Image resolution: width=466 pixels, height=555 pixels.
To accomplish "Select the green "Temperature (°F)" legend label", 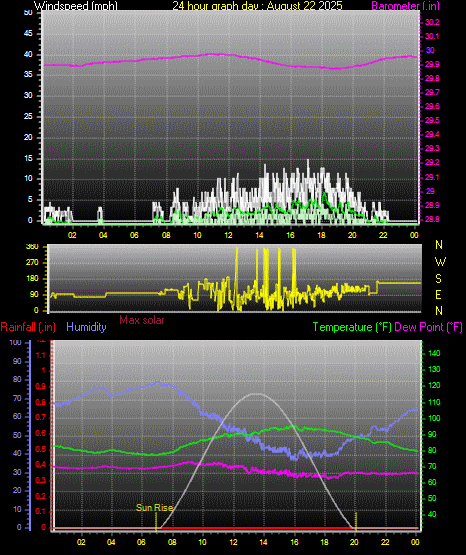I will [352, 327].
